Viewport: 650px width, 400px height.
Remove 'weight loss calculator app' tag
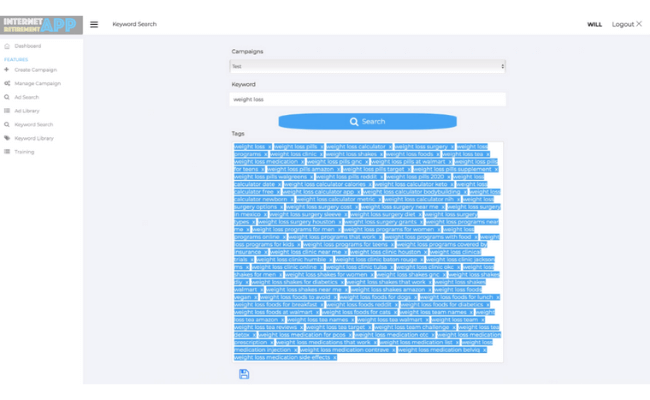tap(359, 192)
